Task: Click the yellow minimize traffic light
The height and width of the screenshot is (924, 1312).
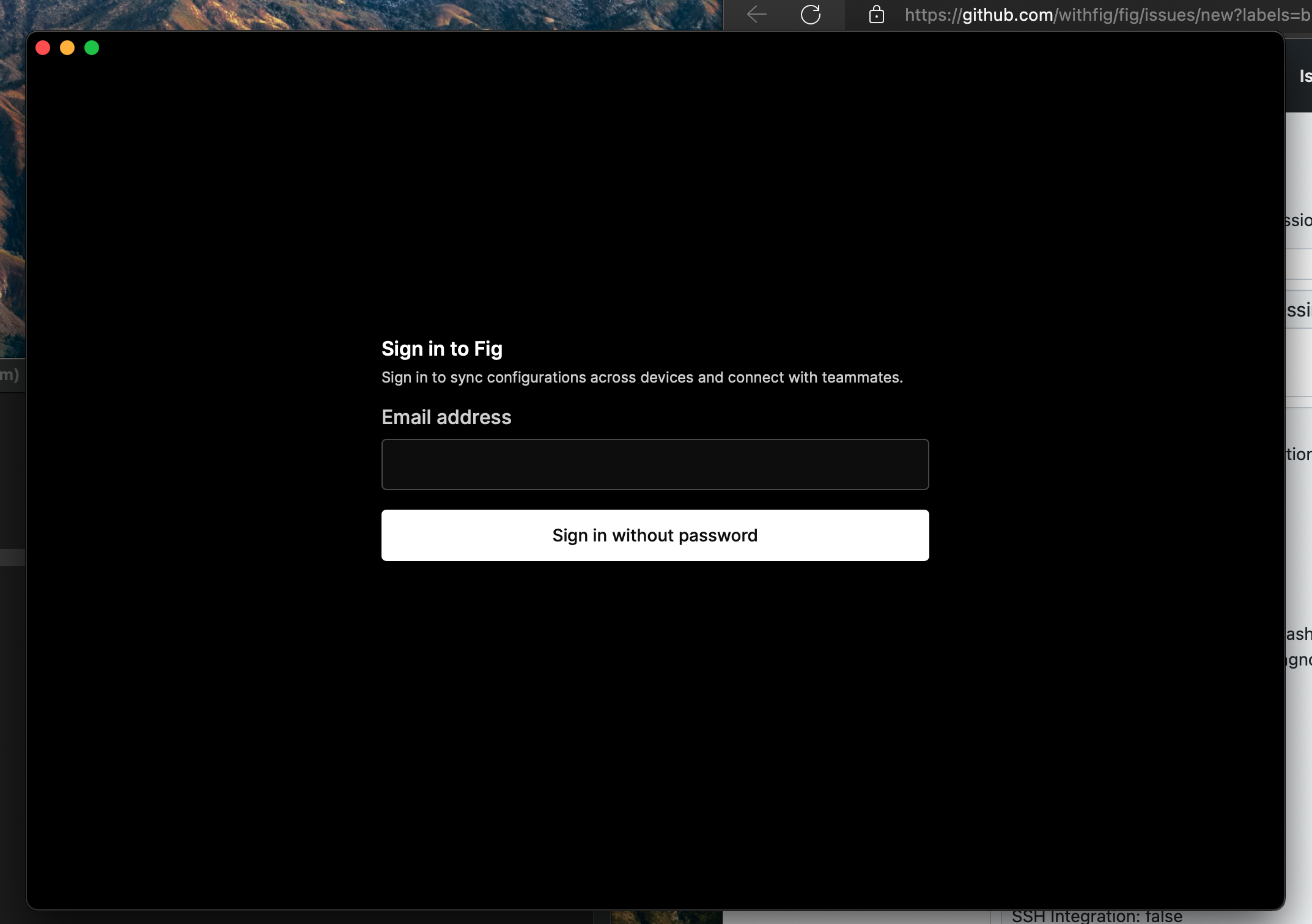Action: click(x=68, y=47)
